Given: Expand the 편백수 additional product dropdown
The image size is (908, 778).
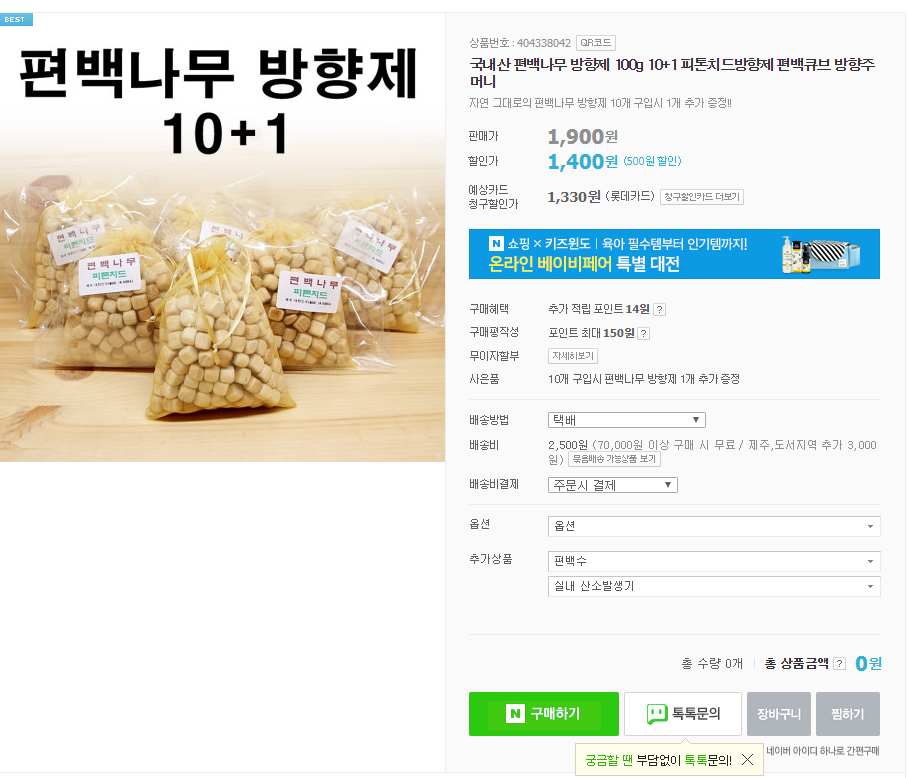Looking at the screenshot, I should (x=714, y=561).
